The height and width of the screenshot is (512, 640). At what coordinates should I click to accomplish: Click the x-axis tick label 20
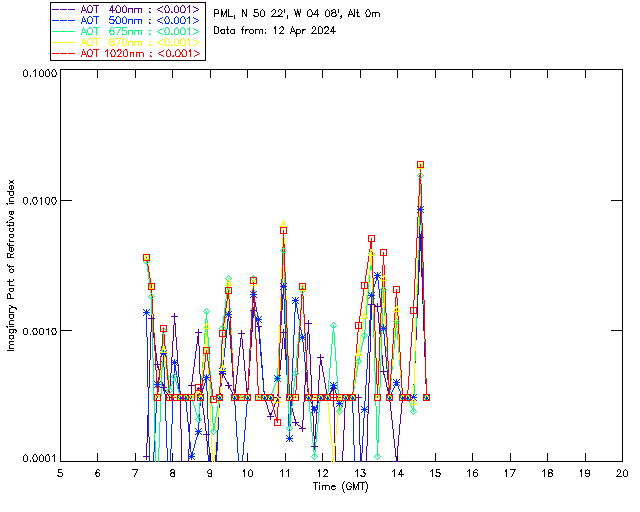pos(622,473)
